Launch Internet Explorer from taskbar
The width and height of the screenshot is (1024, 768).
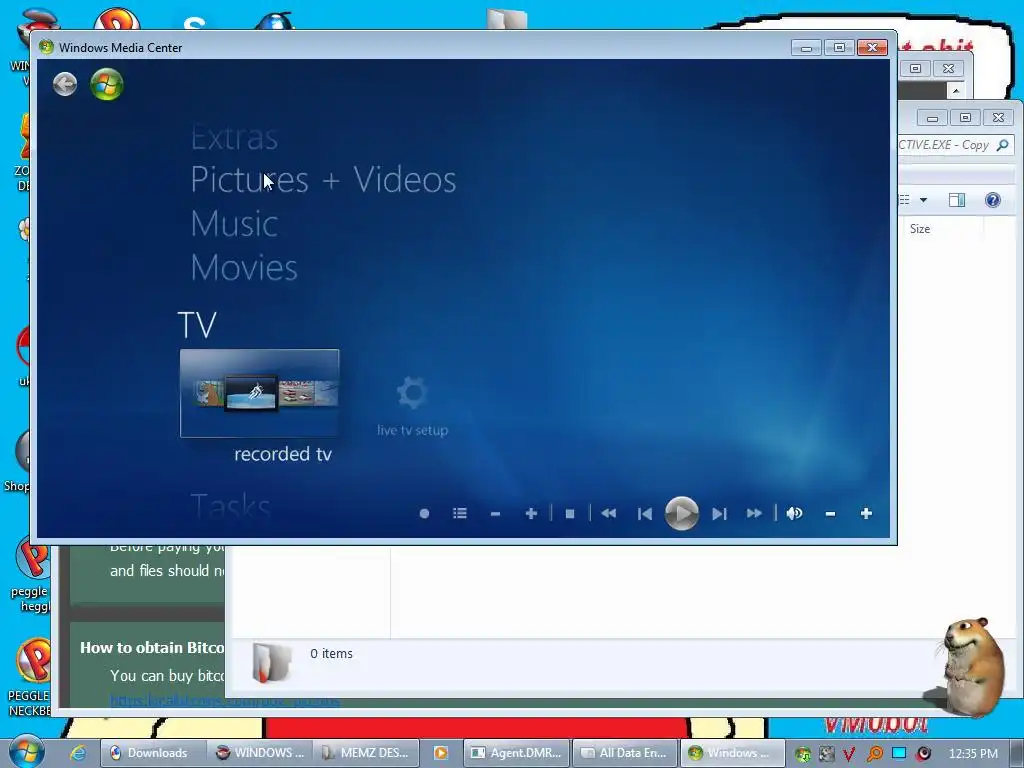tap(78, 753)
